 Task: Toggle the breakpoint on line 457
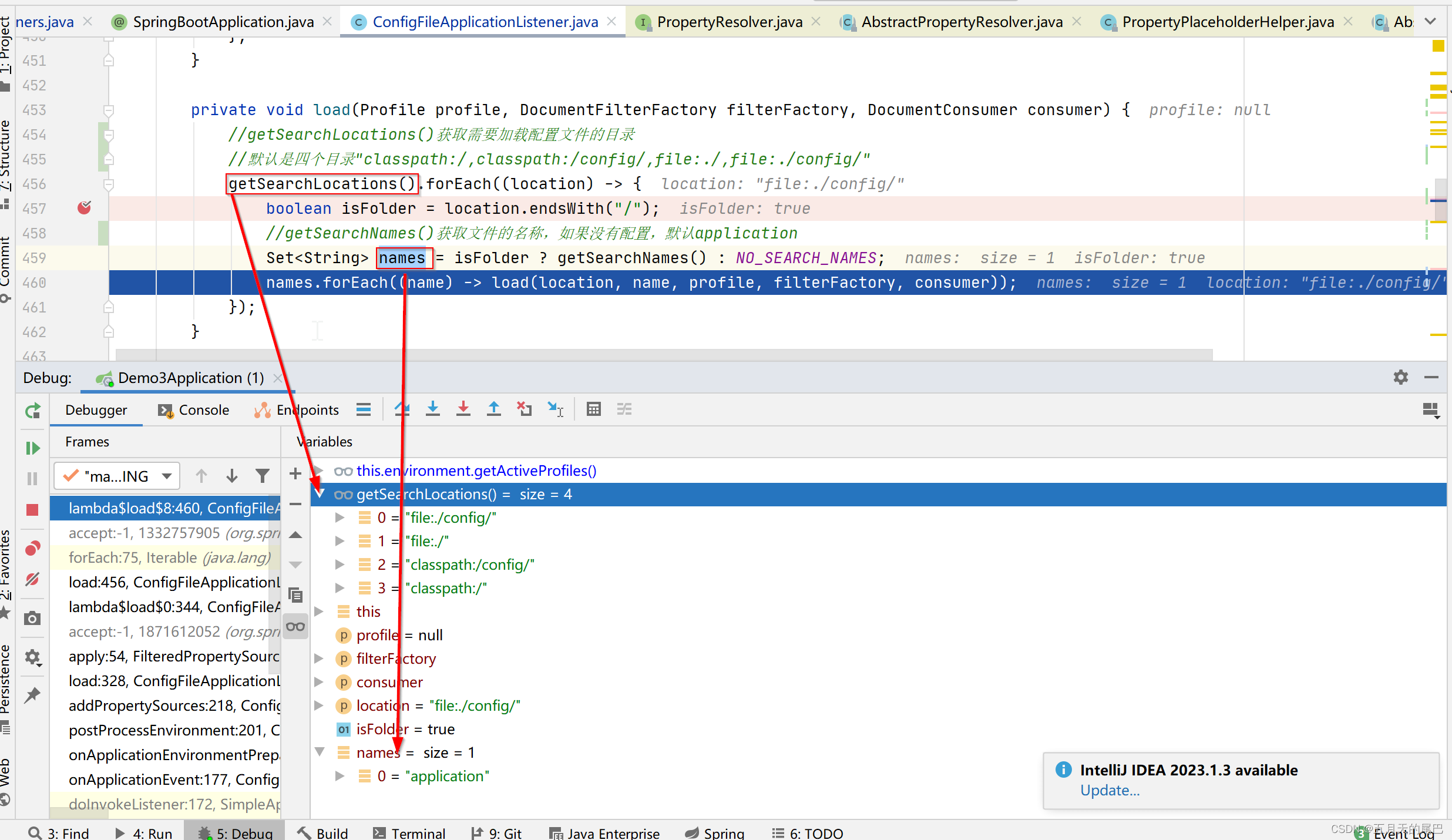coord(85,208)
